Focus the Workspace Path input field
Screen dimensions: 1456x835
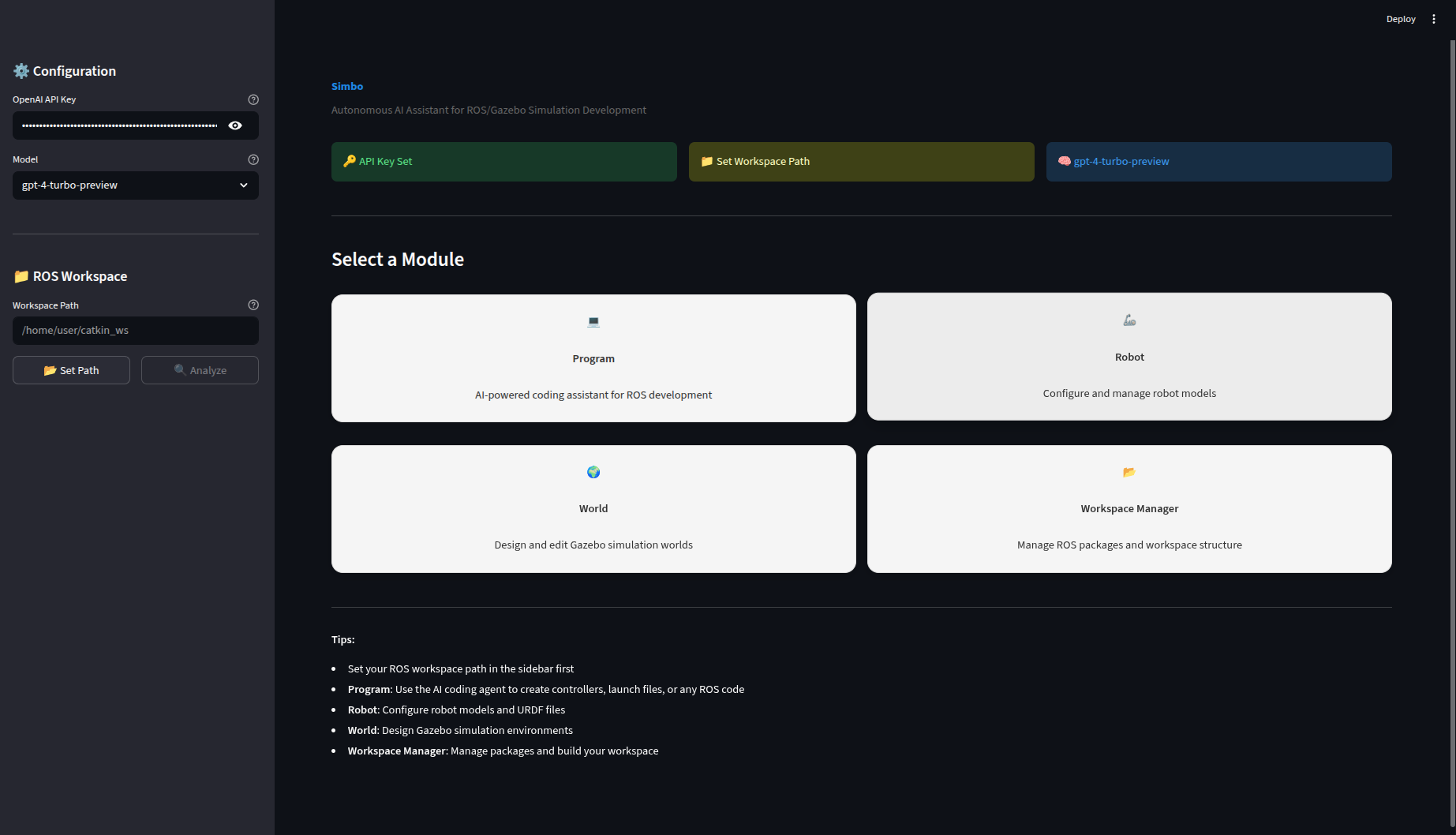(136, 331)
